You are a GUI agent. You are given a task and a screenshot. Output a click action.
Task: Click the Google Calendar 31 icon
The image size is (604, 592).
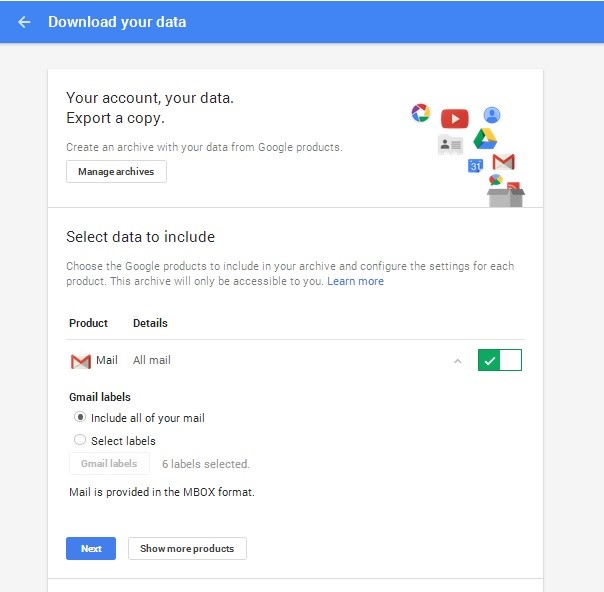(476, 166)
